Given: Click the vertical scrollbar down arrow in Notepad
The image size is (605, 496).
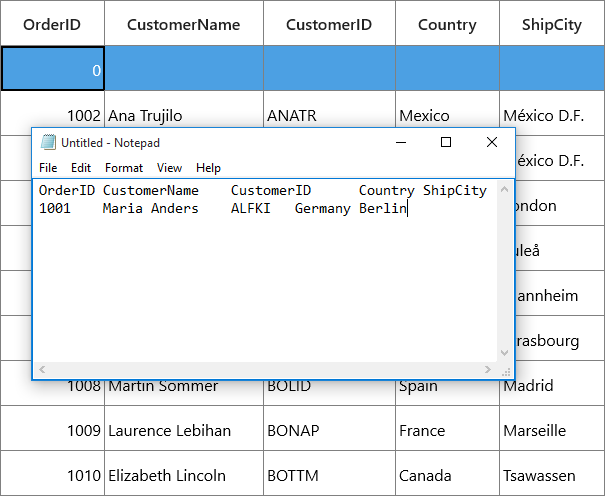Looking at the screenshot, I should pos(504,353).
